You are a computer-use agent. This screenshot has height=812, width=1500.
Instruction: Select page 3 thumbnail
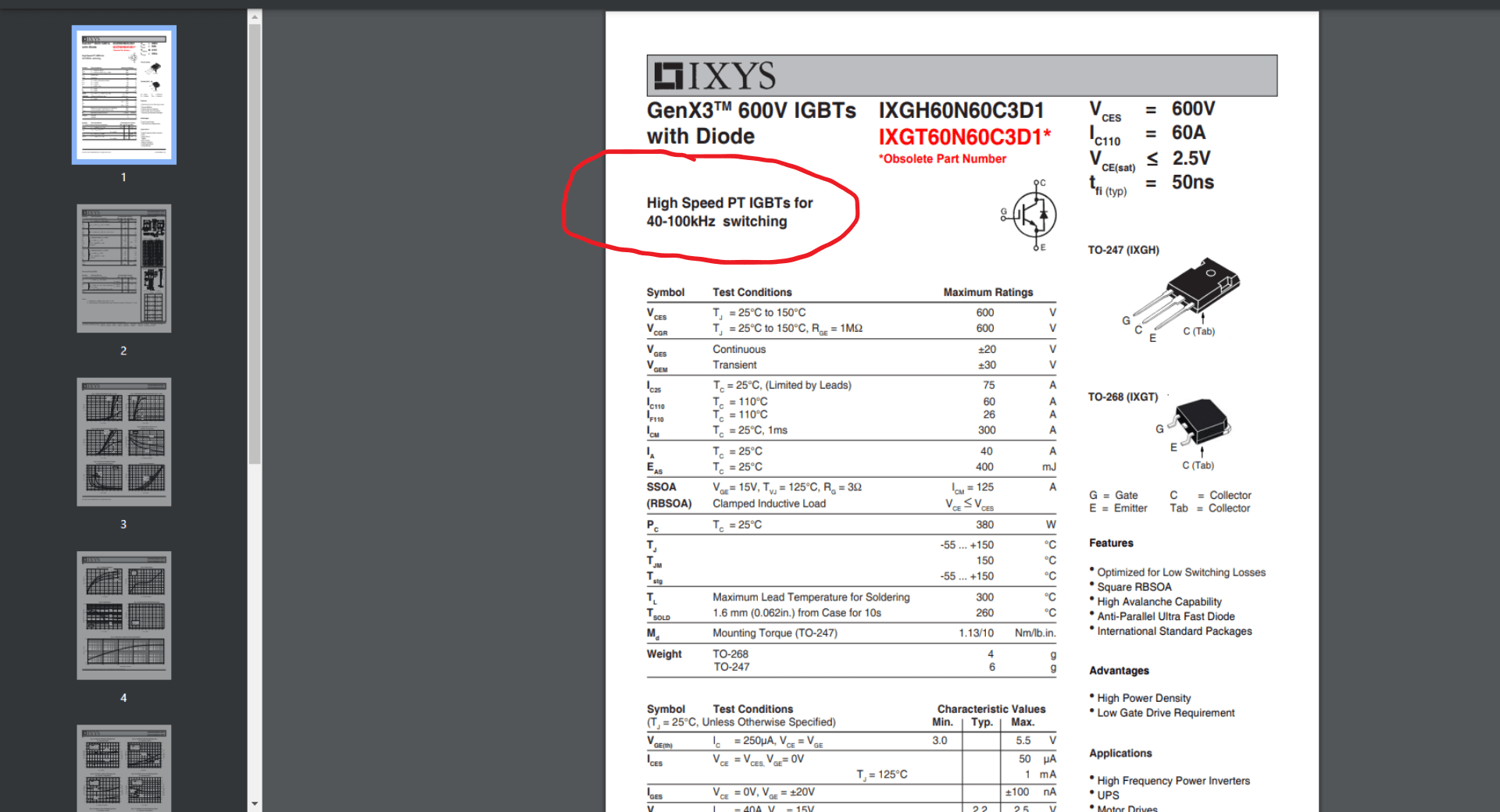(124, 442)
